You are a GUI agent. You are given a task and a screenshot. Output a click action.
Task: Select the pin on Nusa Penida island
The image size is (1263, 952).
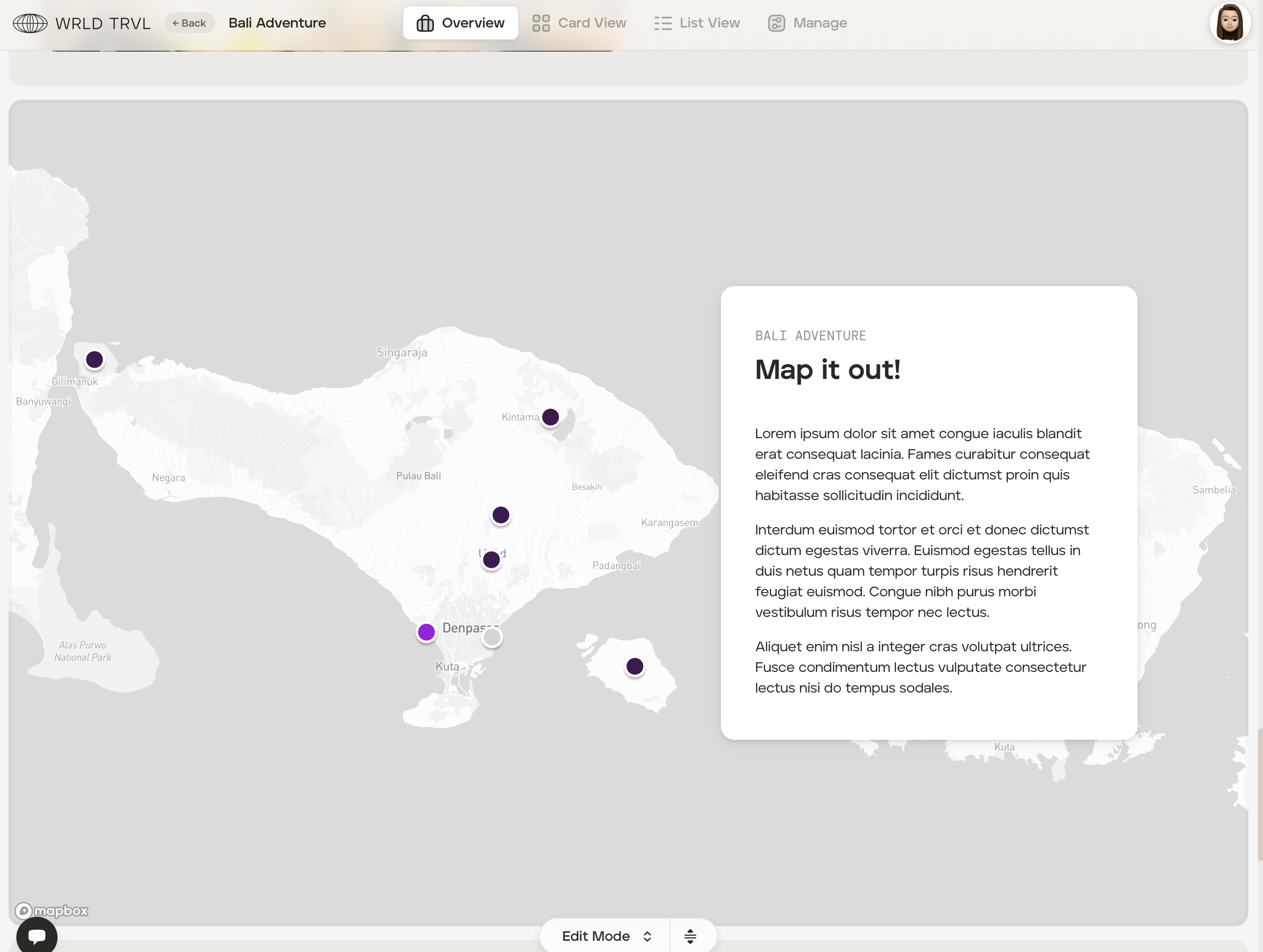[635, 666]
